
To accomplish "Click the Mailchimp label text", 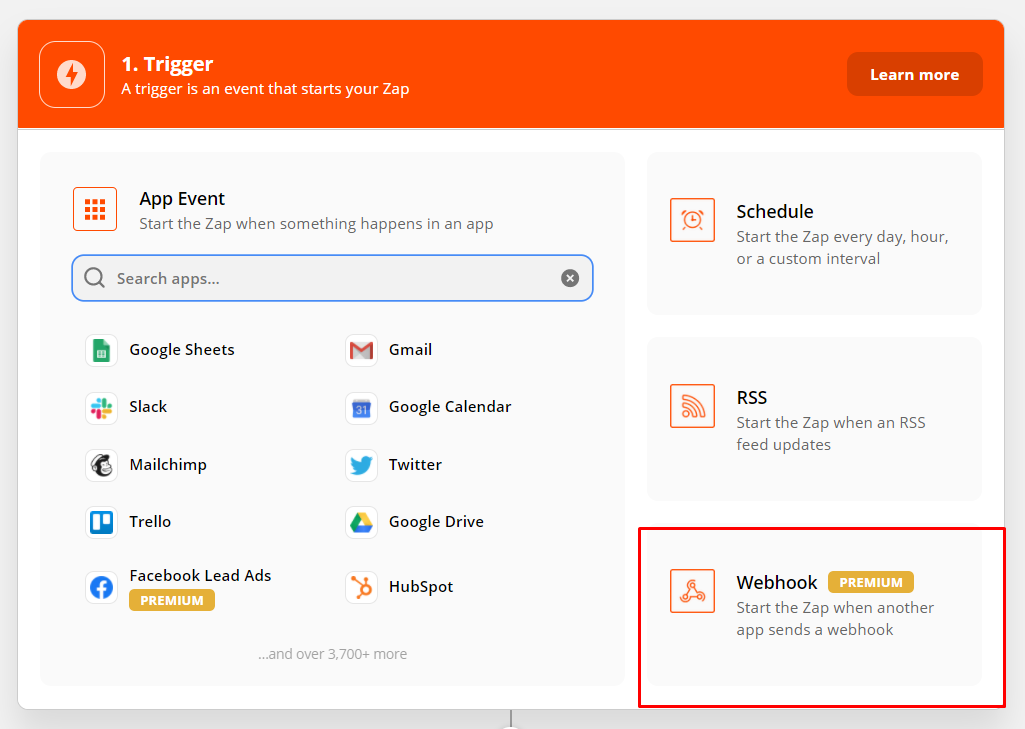I will tap(168, 465).
